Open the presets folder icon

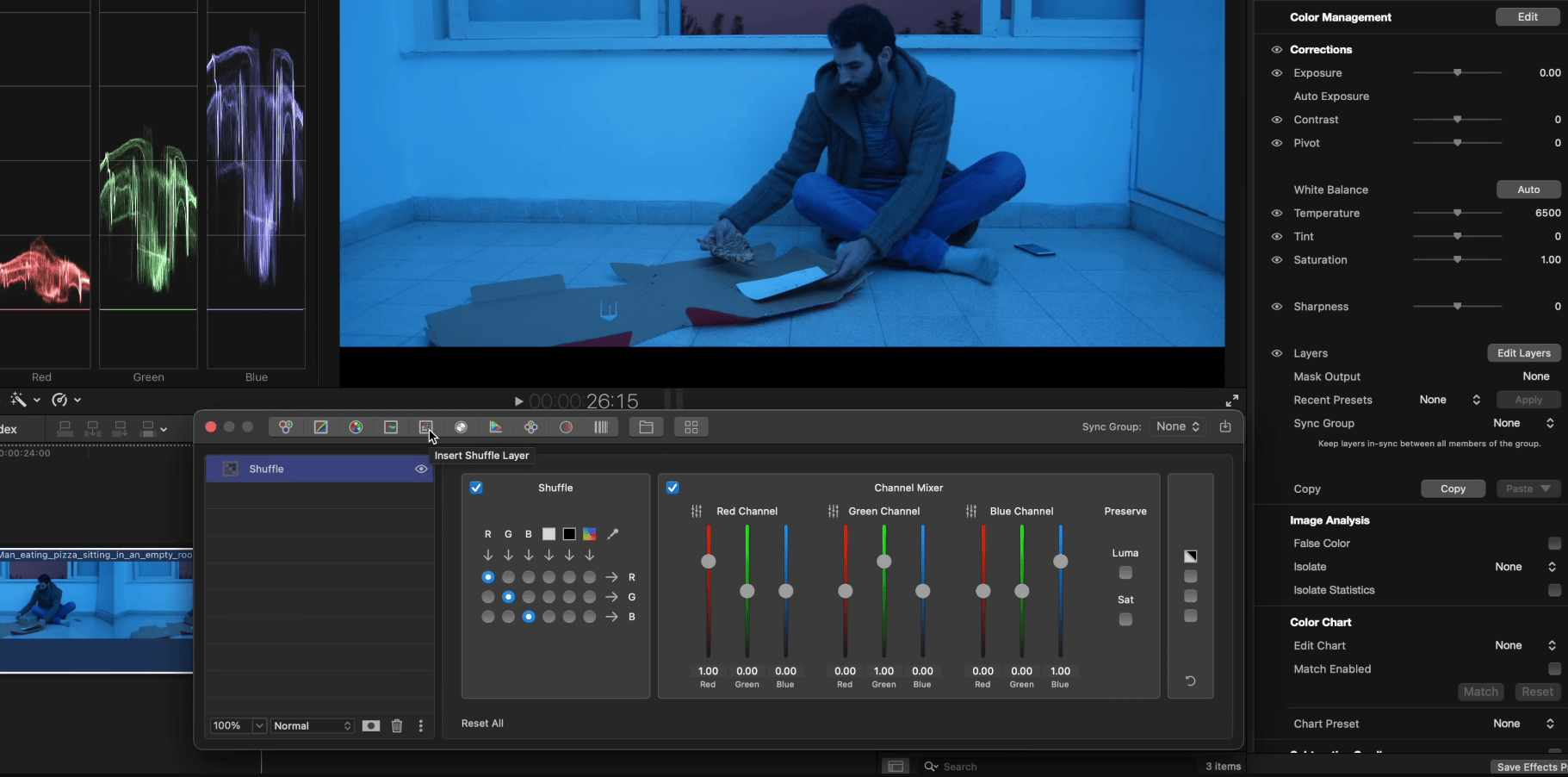(646, 427)
